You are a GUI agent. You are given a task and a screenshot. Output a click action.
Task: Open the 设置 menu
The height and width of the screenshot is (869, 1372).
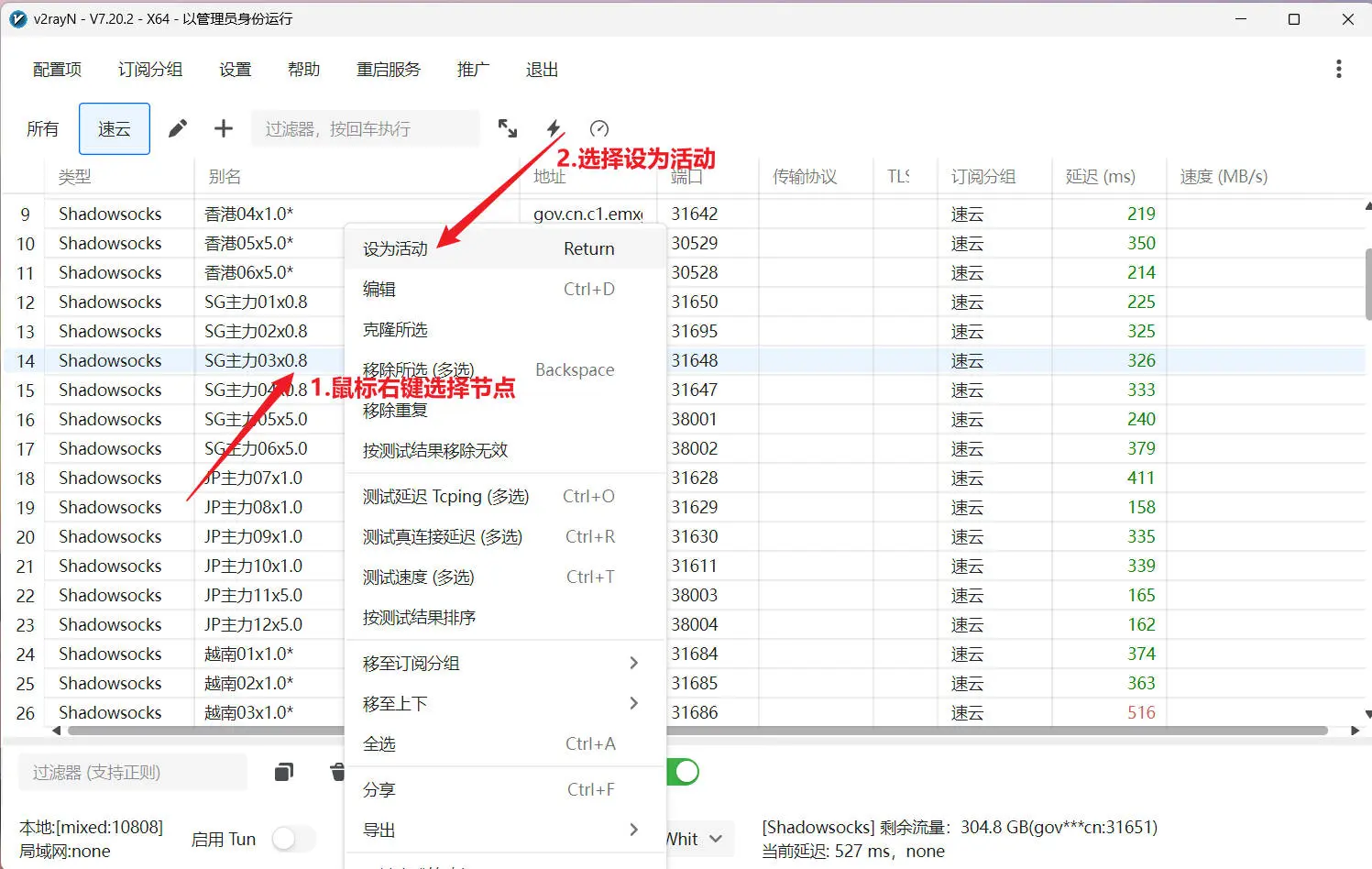point(235,69)
